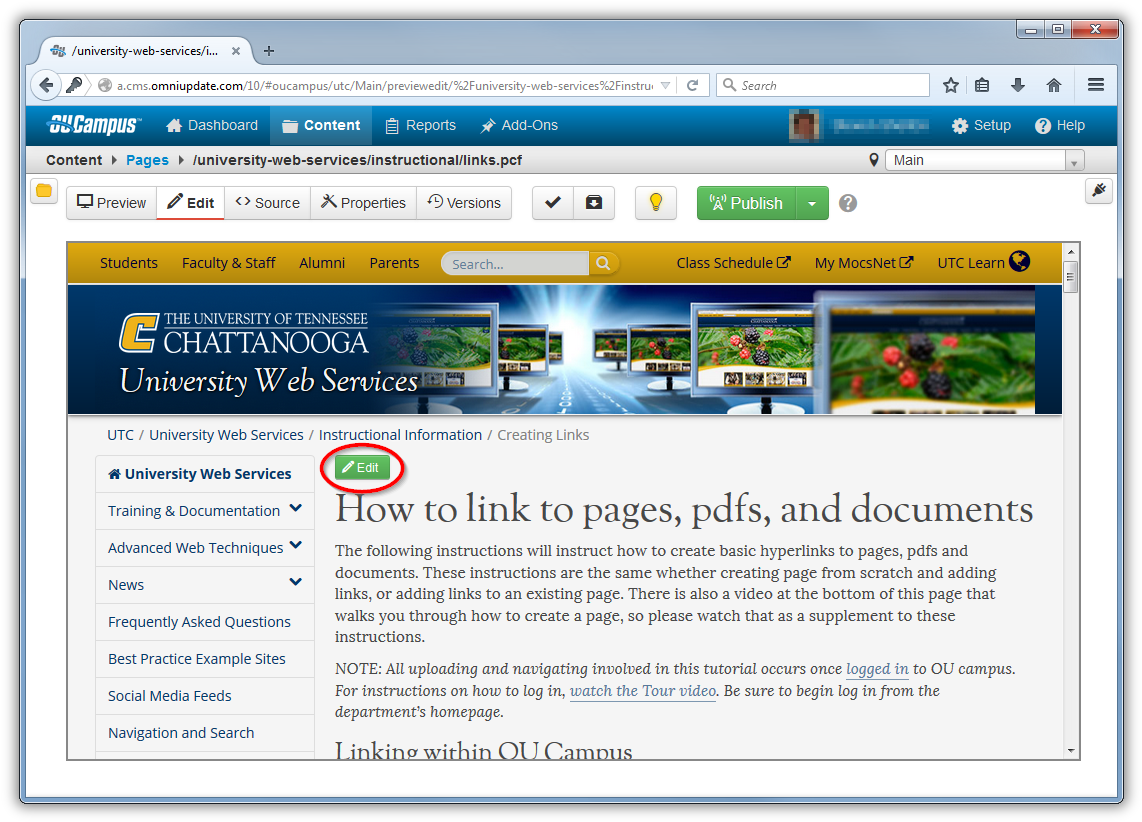Open the Alumni link
Image resolution: width=1142 pixels, height=822 pixels.
tap(322, 263)
